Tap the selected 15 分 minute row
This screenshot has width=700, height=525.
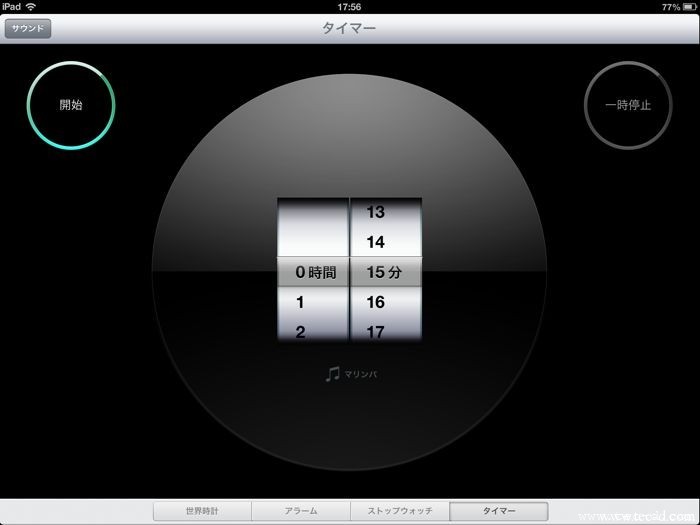[386, 272]
